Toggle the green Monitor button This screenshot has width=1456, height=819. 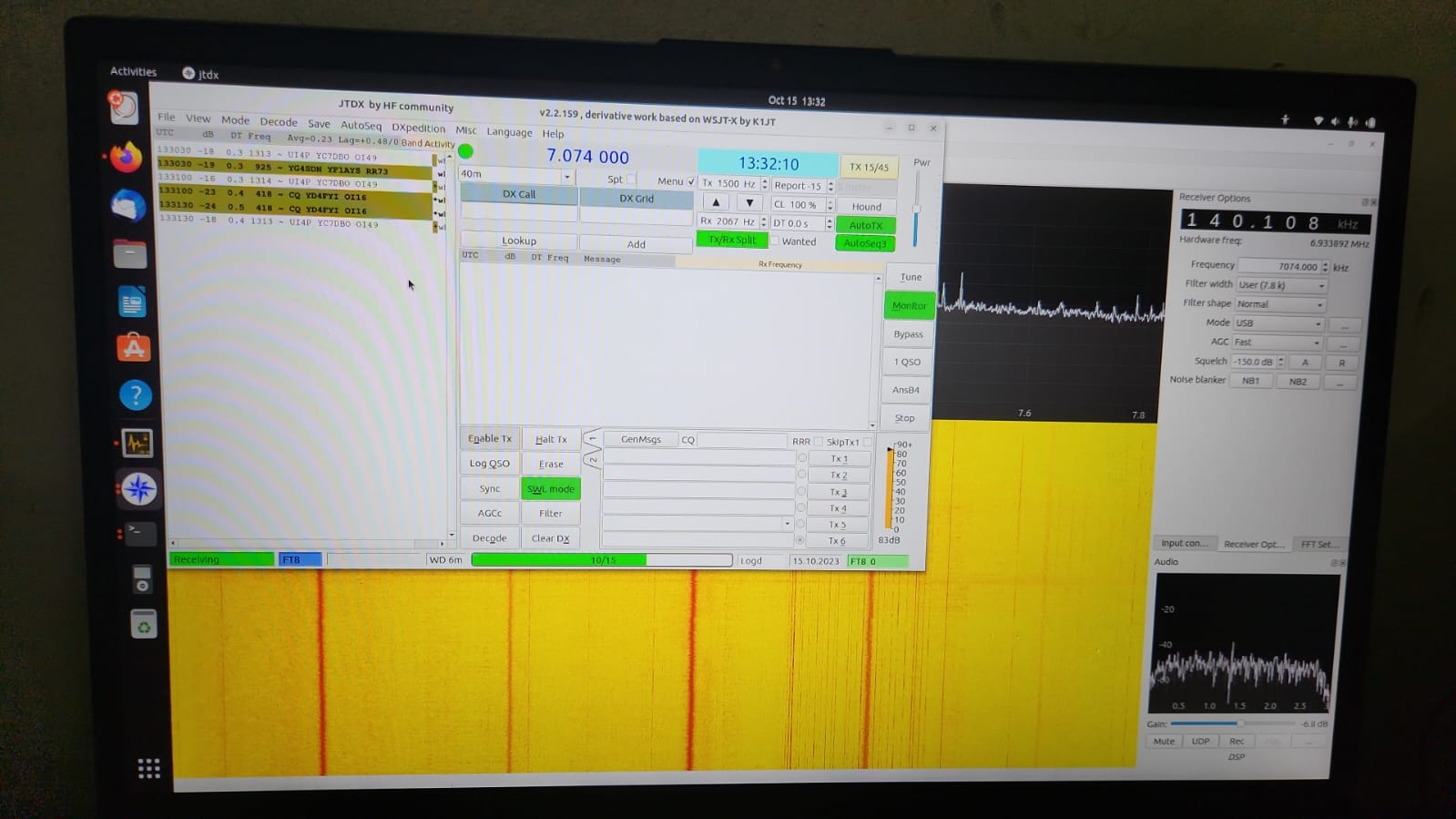909,305
